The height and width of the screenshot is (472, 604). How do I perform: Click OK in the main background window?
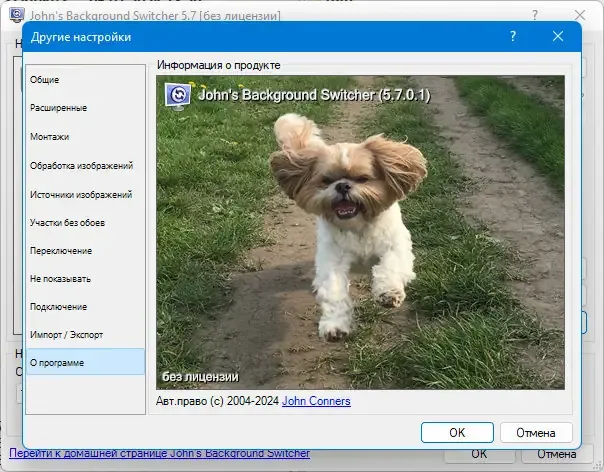point(479,454)
